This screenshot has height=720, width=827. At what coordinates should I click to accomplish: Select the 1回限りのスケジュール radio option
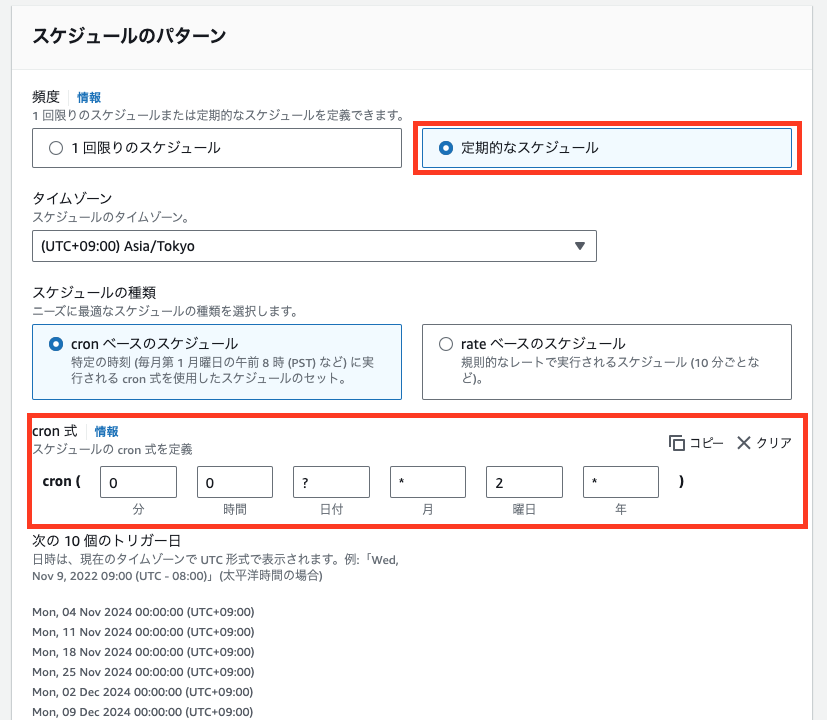tap(56, 148)
